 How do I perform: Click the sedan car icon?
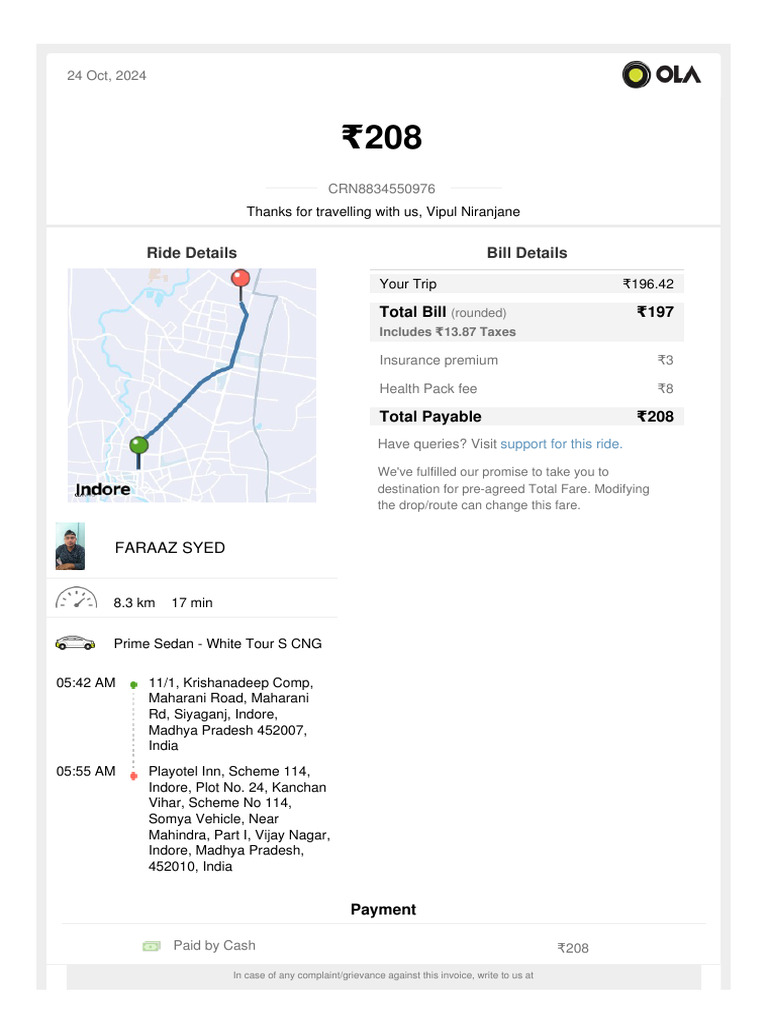[75, 643]
